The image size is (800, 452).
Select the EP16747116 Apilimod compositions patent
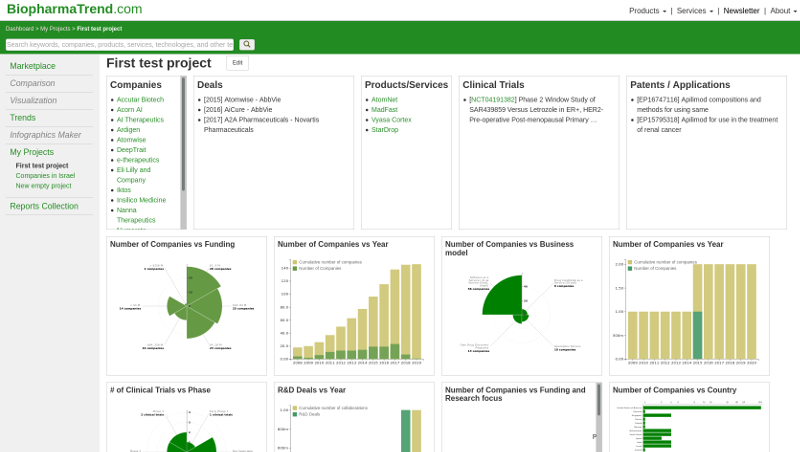(x=698, y=105)
